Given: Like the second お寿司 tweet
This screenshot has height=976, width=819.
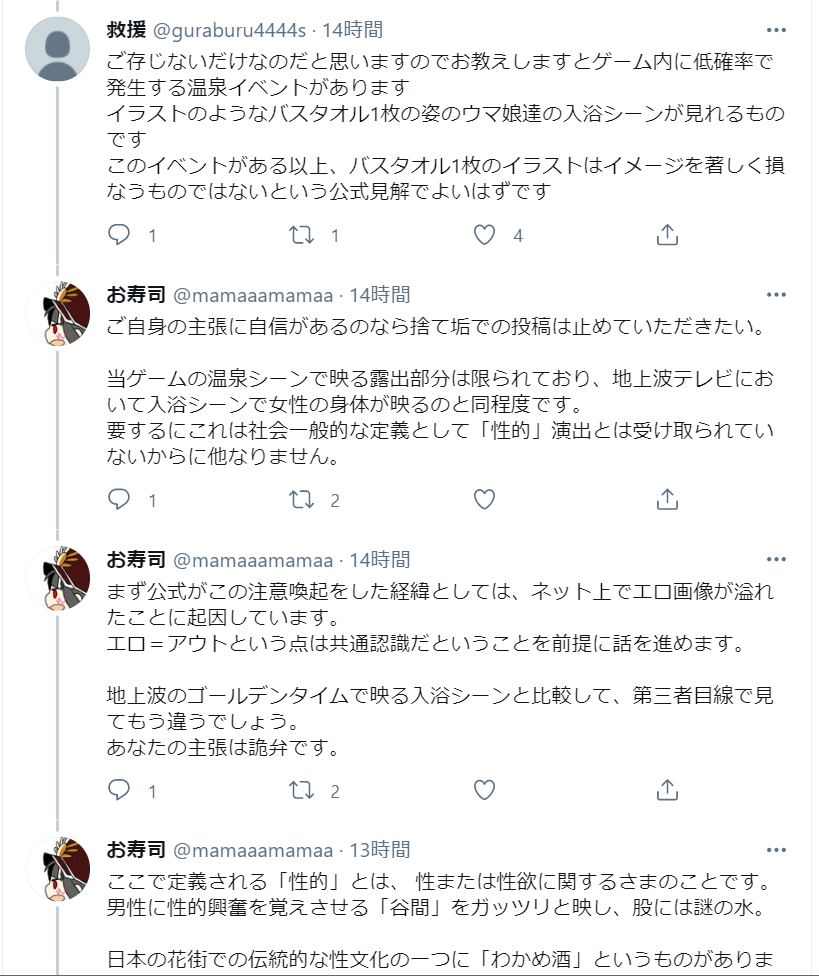Looking at the screenshot, I should (485, 790).
